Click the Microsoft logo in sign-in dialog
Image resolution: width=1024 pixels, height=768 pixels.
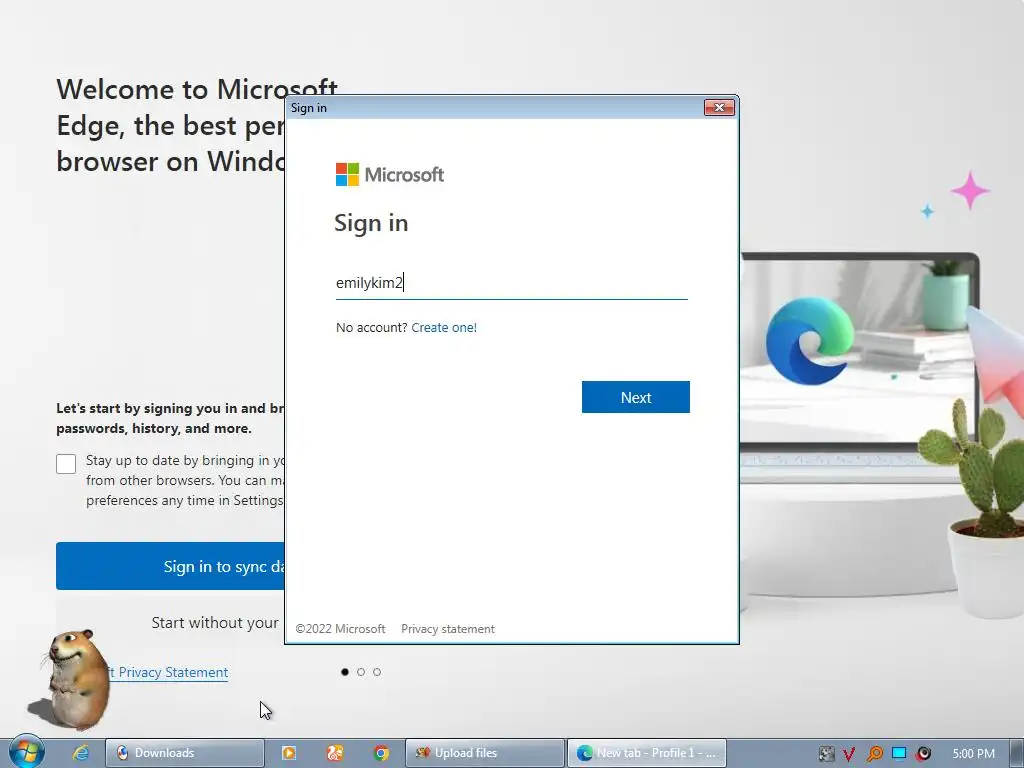coord(390,174)
